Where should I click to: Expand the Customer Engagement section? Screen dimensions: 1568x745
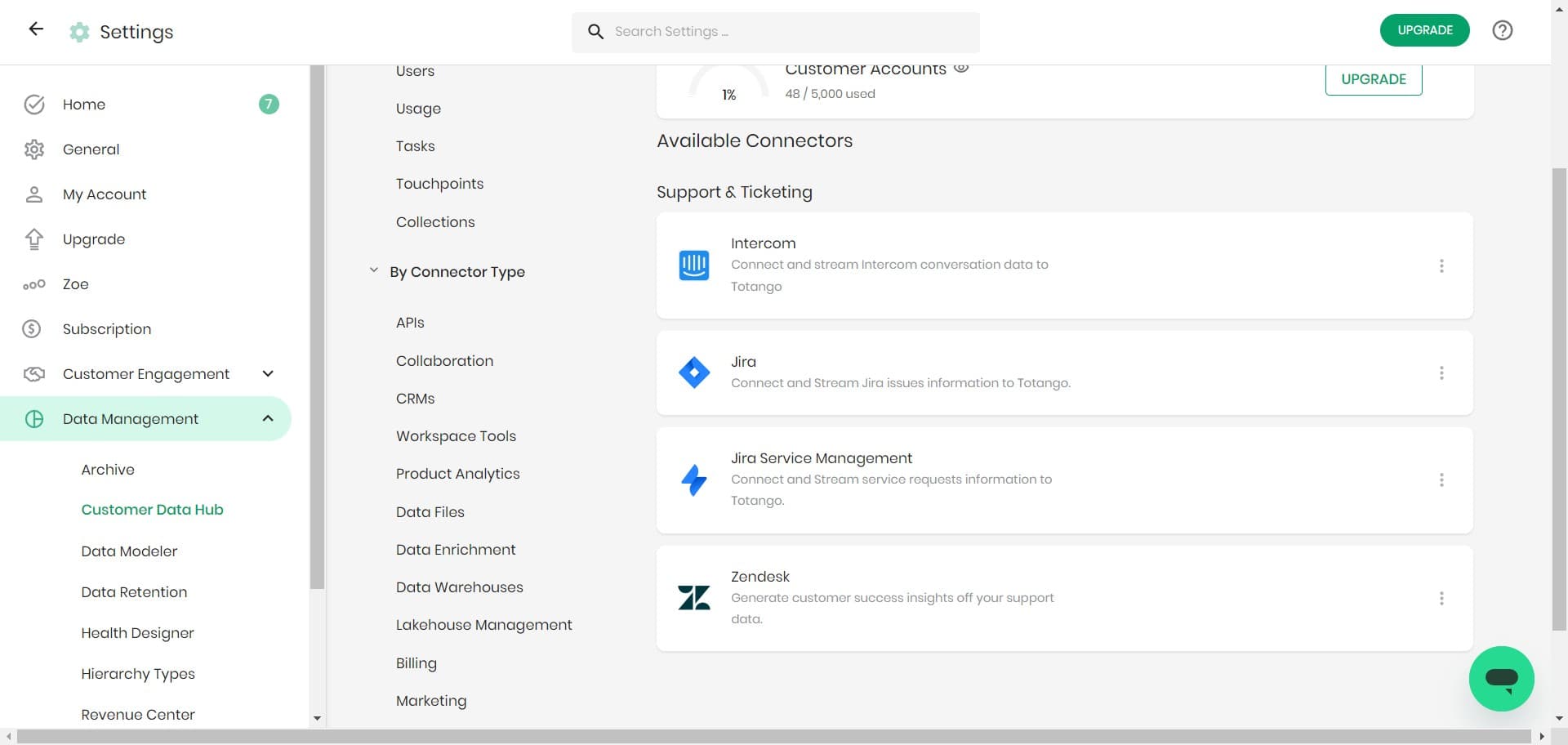(x=268, y=374)
